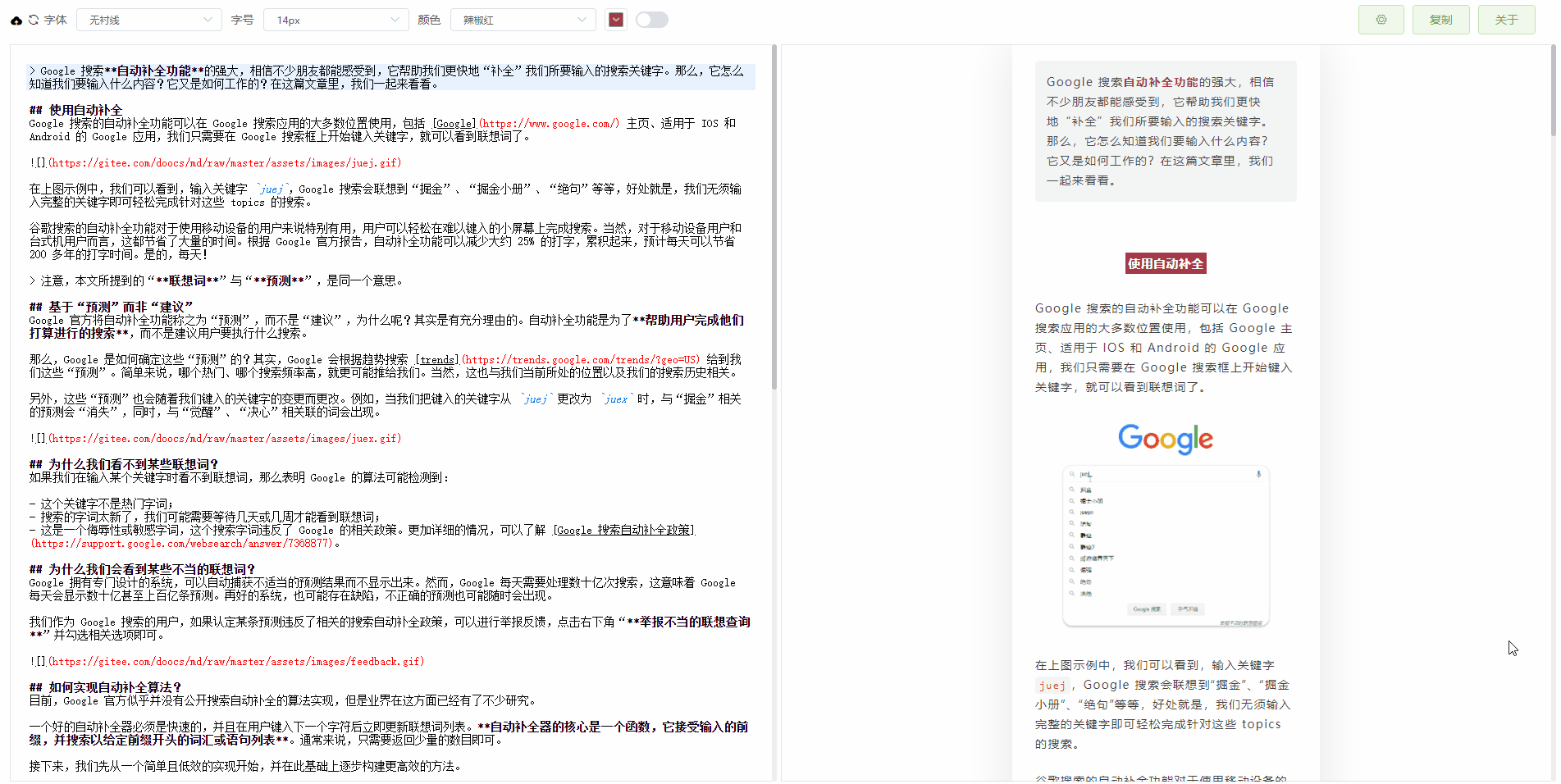Click '## 为什么我们看不到某些联想词?' heading
The image size is (1561, 784).
124,465
